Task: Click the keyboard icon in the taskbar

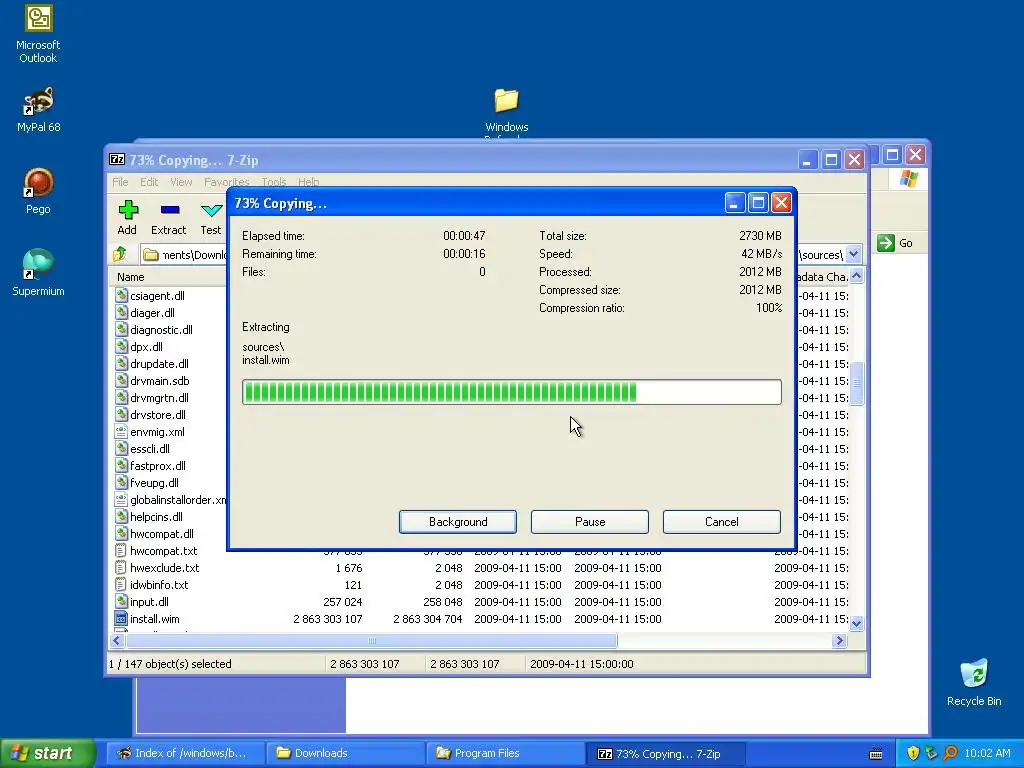Action: pyautogui.click(x=876, y=754)
